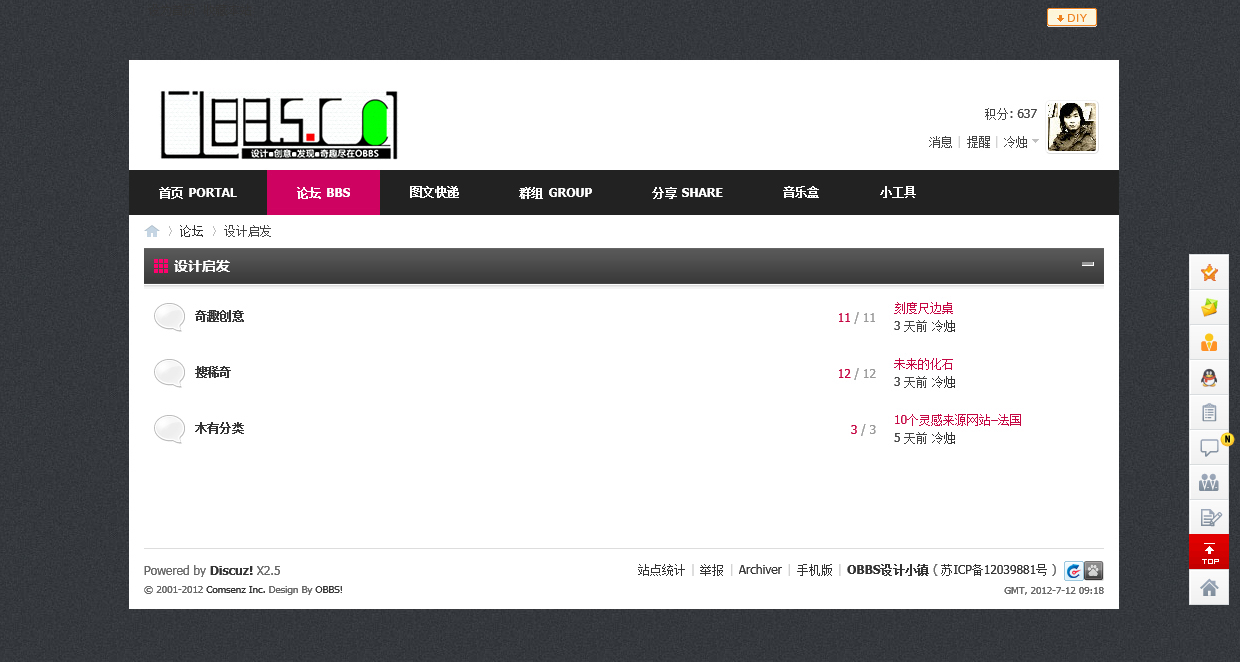Open the 图文快递 nav tab
The image size is (1240, 662).
(x=434, y=193)
